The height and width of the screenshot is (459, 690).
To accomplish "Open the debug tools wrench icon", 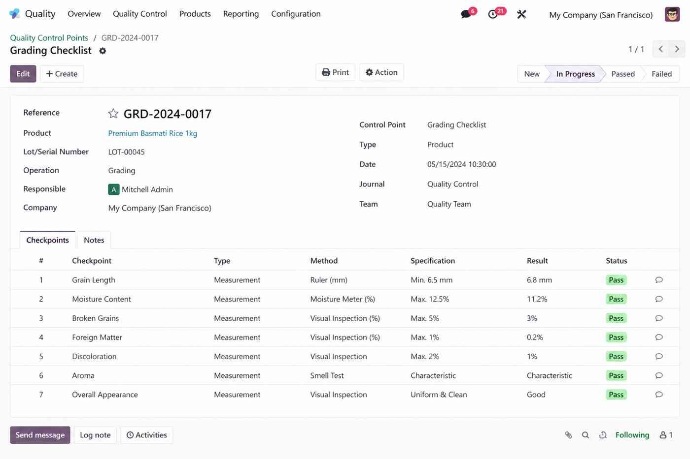I will pyautogui.click(x=521, y=14).
